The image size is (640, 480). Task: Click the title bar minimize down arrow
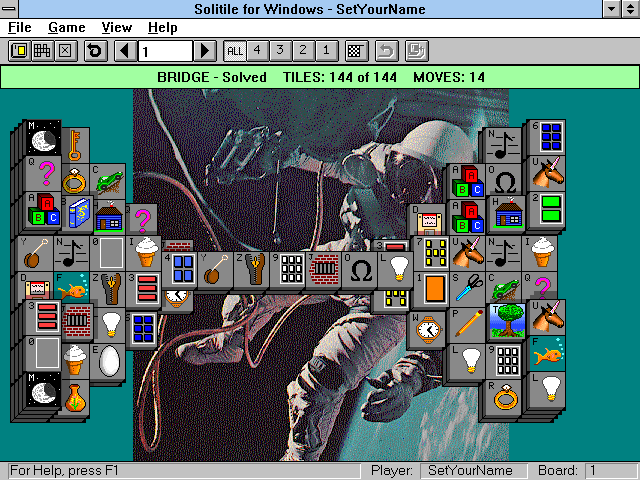tap(611, 9)
